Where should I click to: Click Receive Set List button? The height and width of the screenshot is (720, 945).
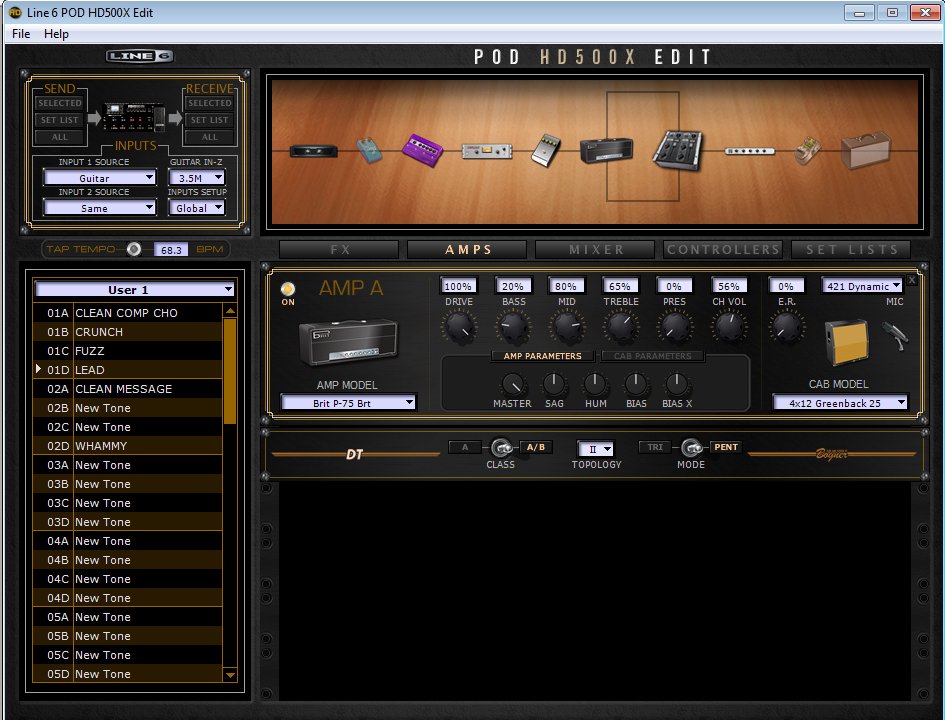210,120
